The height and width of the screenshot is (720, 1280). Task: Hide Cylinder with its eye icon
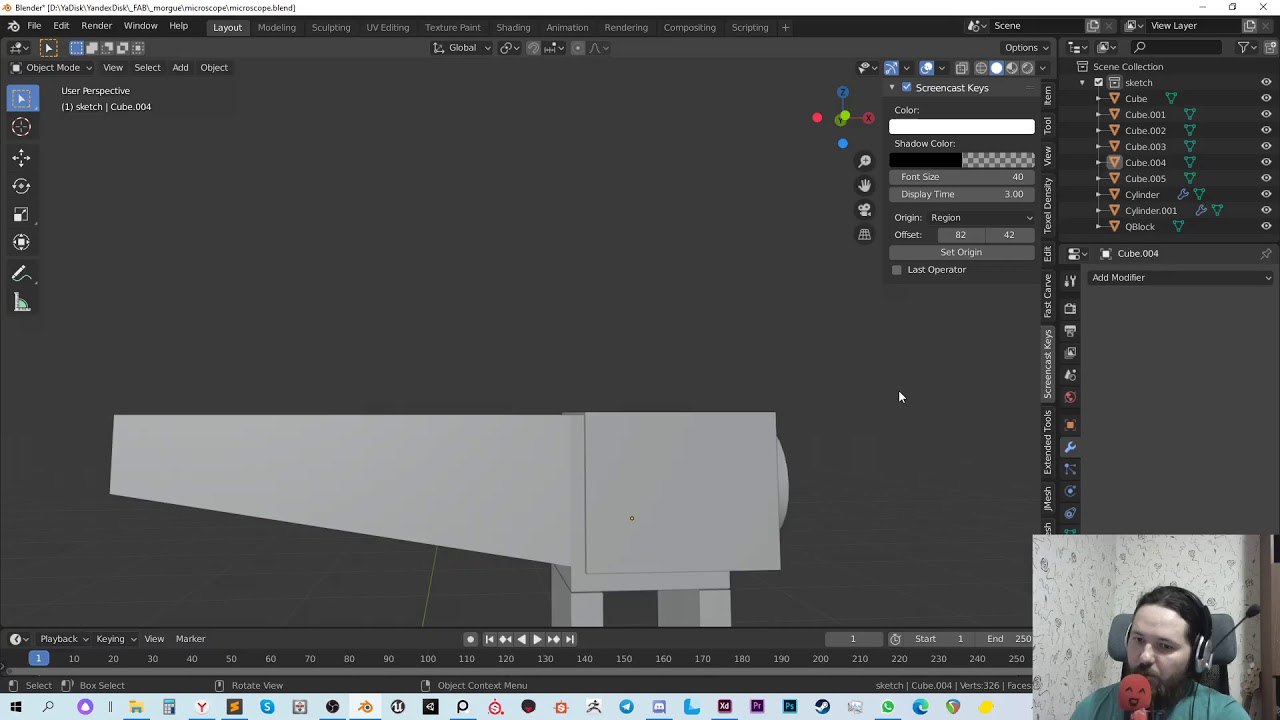[1266, 195]
